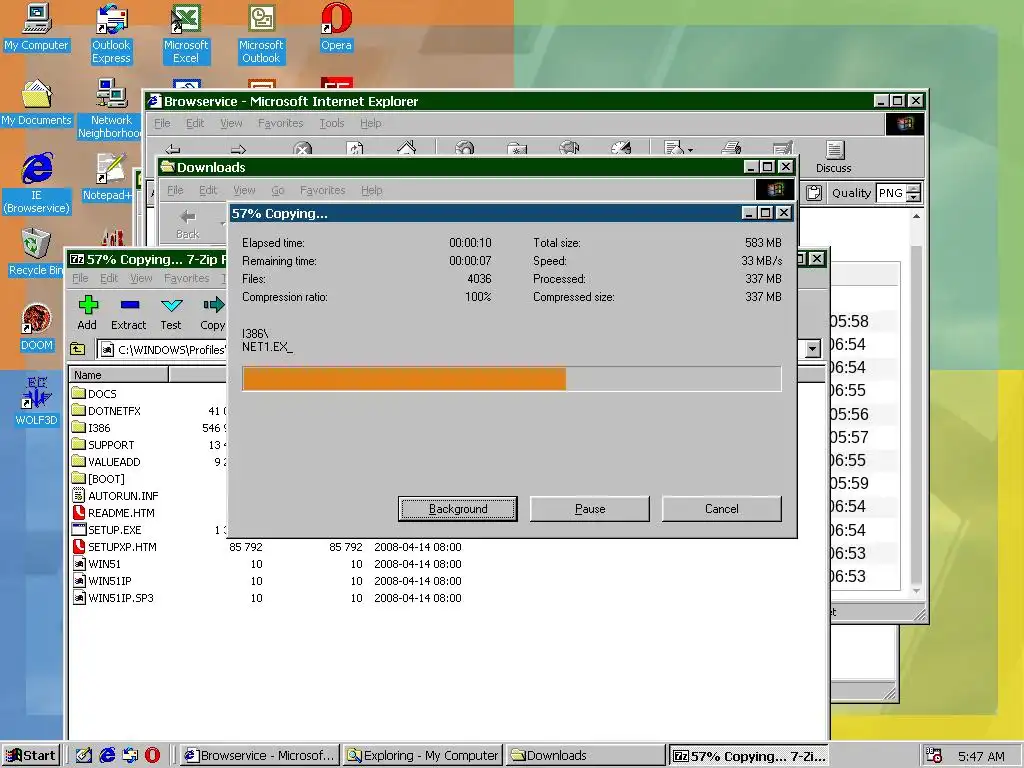Open File menu in Internet Explorer

pyautogui.click(x=162, y=123)
